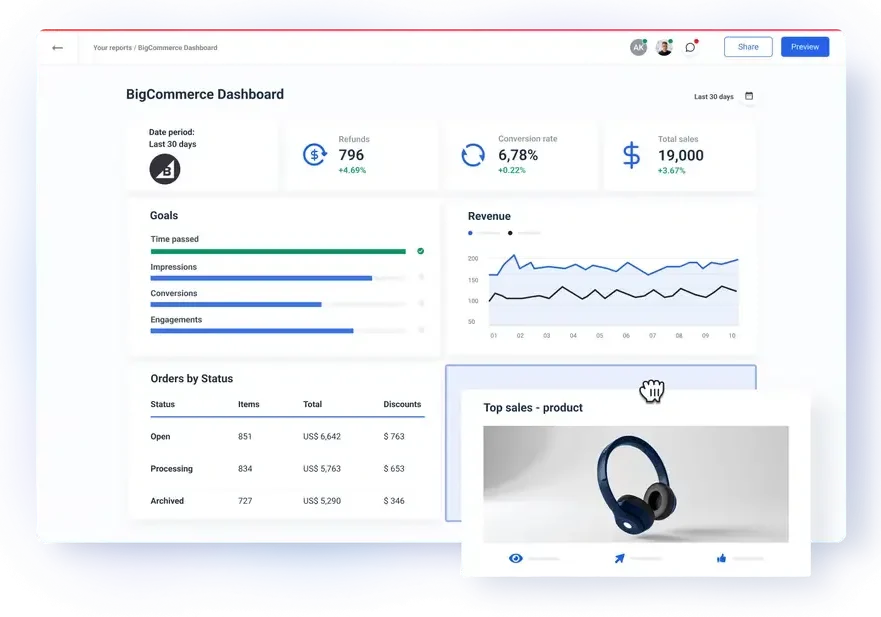Click the Goals heading
This screenshot has width=881, height=617.
pos(164,215)
